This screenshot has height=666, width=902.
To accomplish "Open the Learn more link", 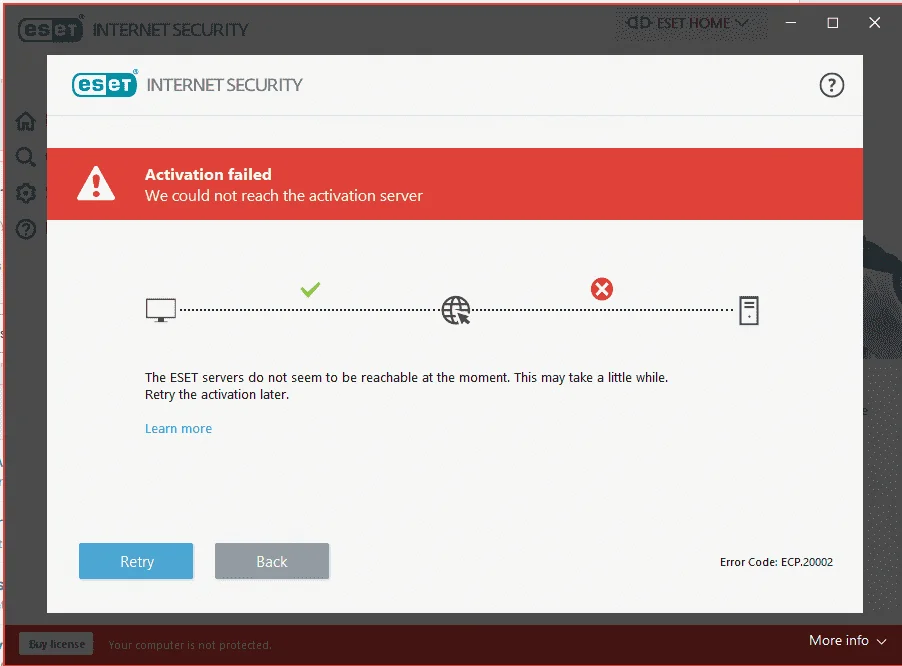I will coord(178,428).
